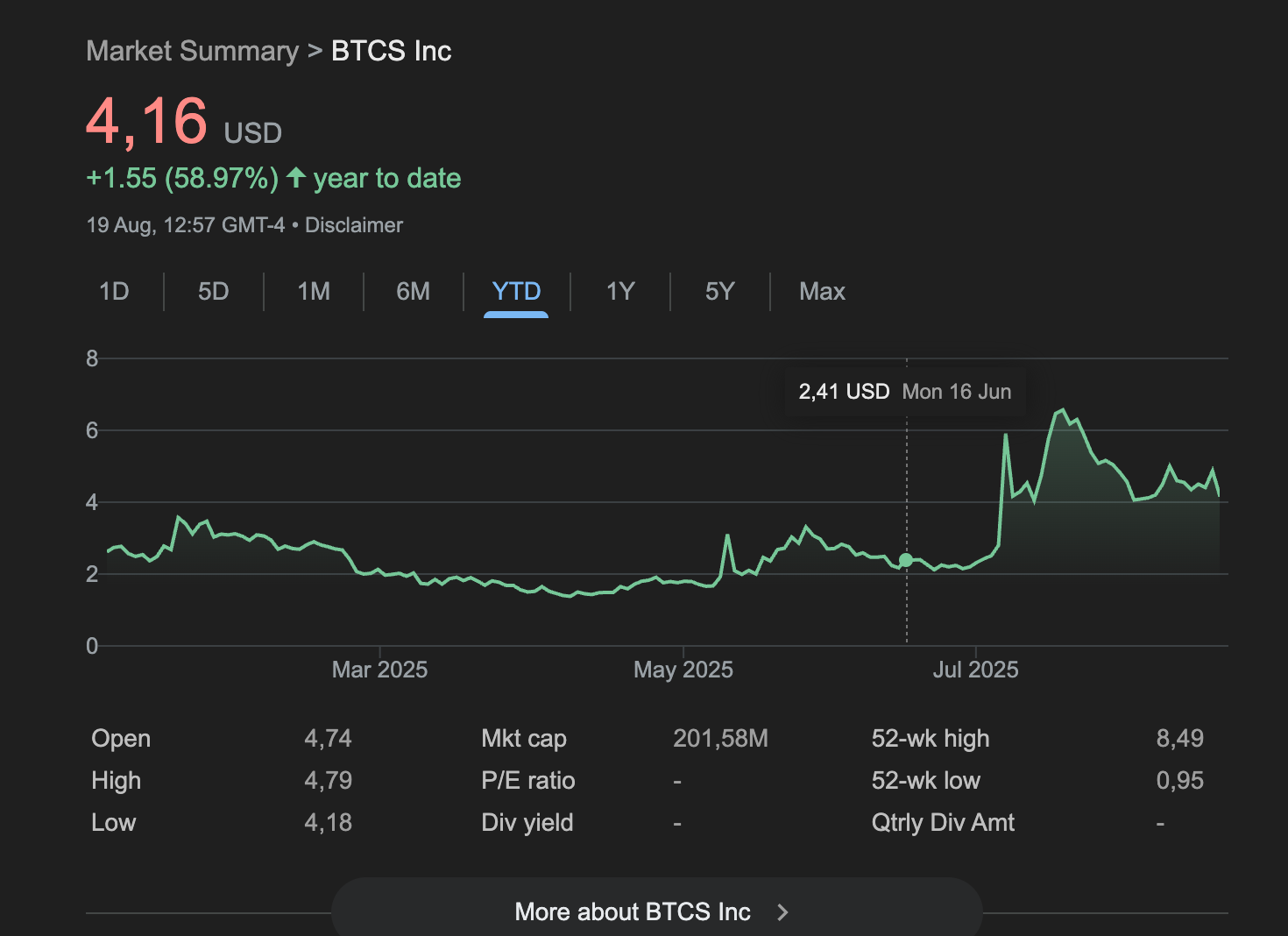Click the Mar 2025 axis label
1288x936 pixels.
point(379,670)
